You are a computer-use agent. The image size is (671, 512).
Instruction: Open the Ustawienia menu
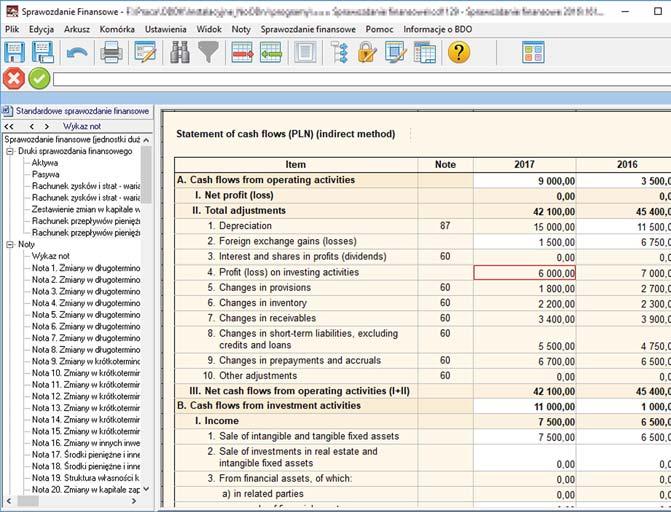(x=166, y=29)
